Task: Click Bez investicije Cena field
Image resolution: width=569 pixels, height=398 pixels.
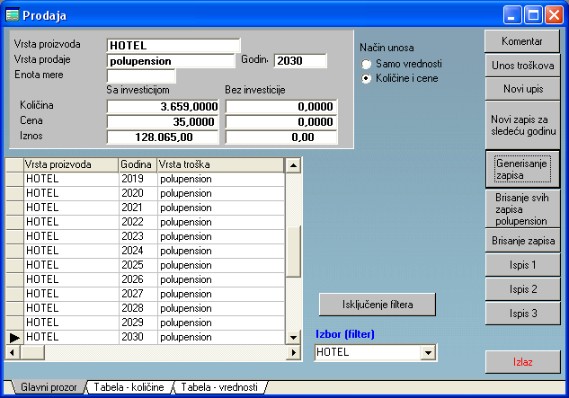Action: 281,122
